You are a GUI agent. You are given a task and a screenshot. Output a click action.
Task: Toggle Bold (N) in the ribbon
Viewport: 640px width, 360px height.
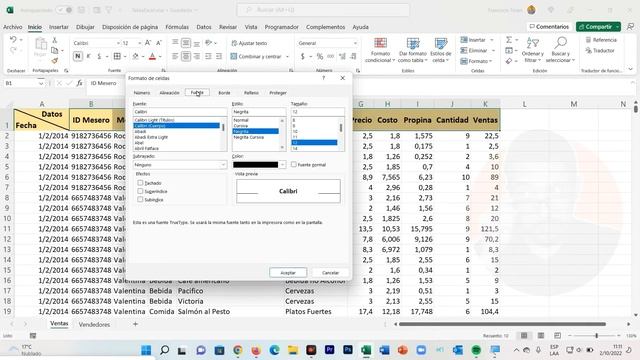[x=78, y=56]
